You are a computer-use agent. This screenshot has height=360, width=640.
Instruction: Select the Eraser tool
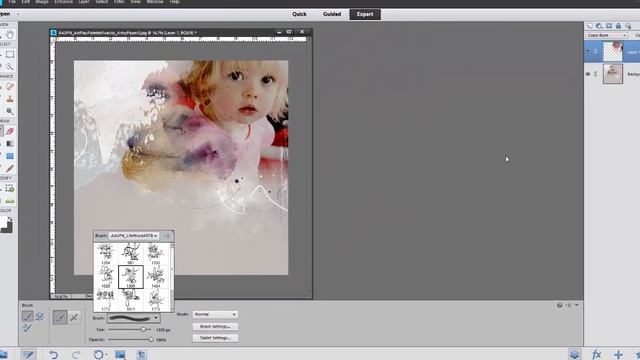[x=10, y=131]
